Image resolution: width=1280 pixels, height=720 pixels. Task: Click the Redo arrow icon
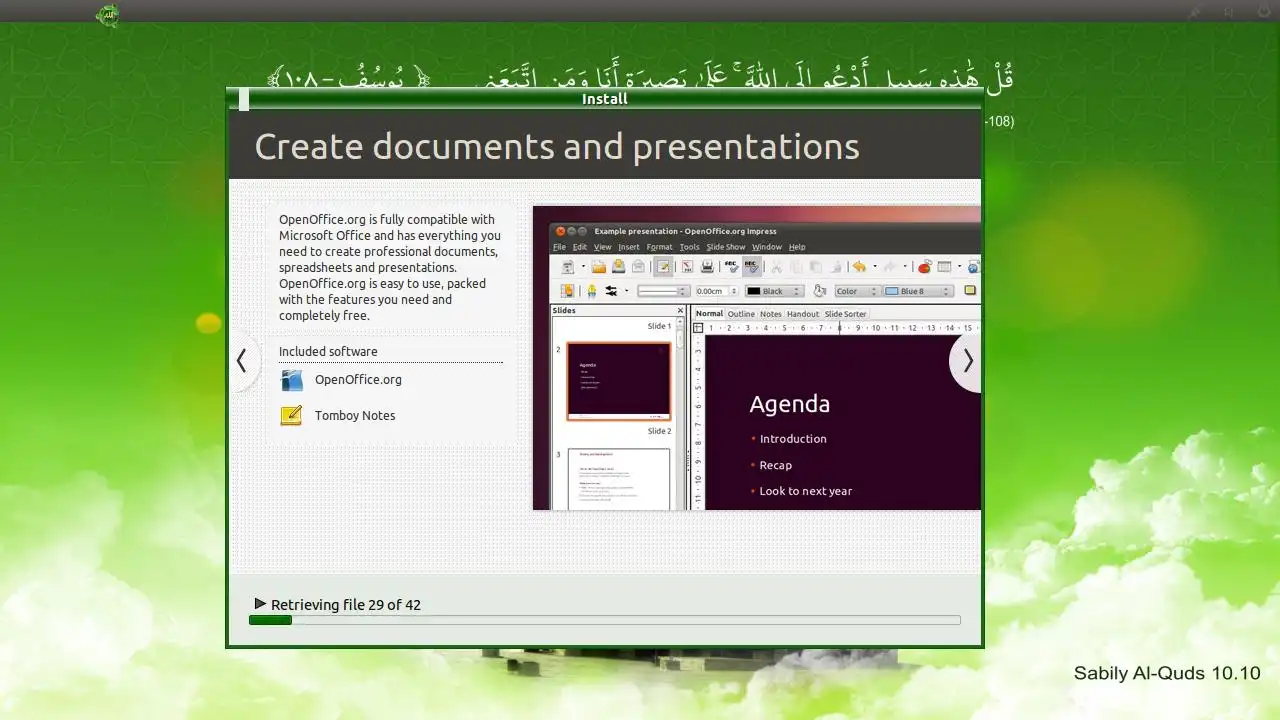pyautogui.click(x=890, y=267)
